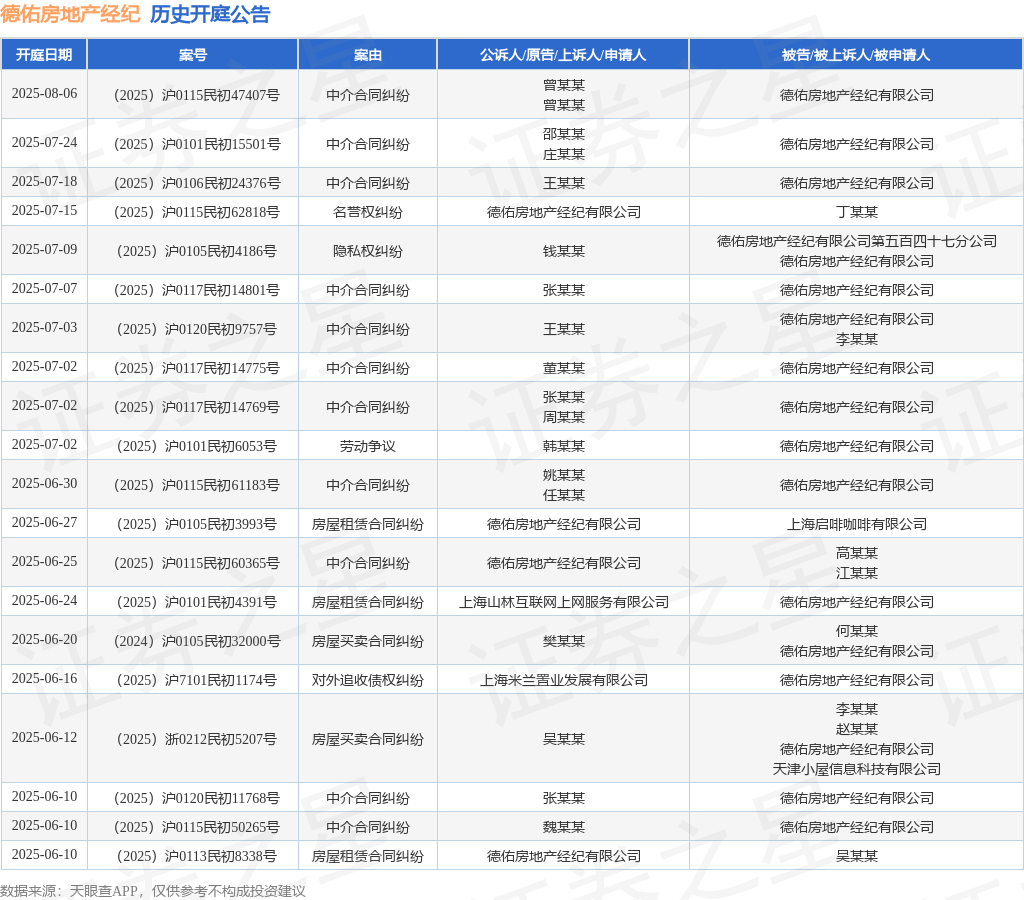Screen dimensions: 1024x900
Task: Click the 被告/被上诉人/被申请人 column header
Action: [856, 55]
